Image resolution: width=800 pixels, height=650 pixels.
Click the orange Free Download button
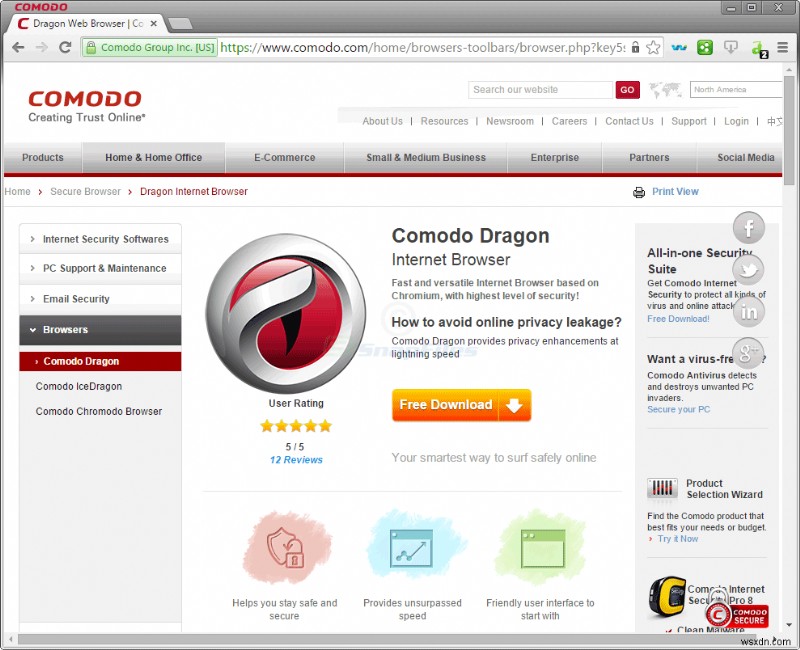(x=462, y=405)
